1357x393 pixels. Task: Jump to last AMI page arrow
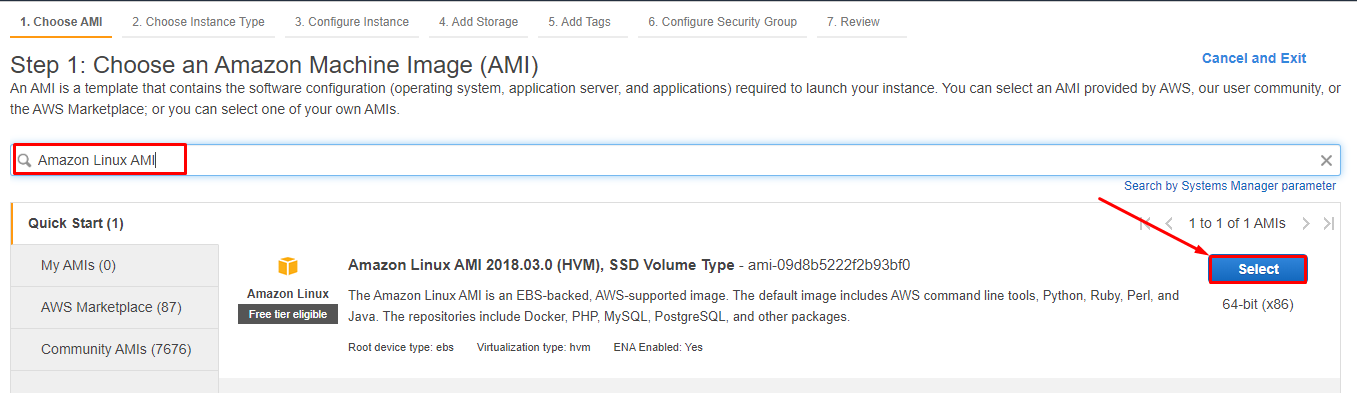(x=1328, y=223)
